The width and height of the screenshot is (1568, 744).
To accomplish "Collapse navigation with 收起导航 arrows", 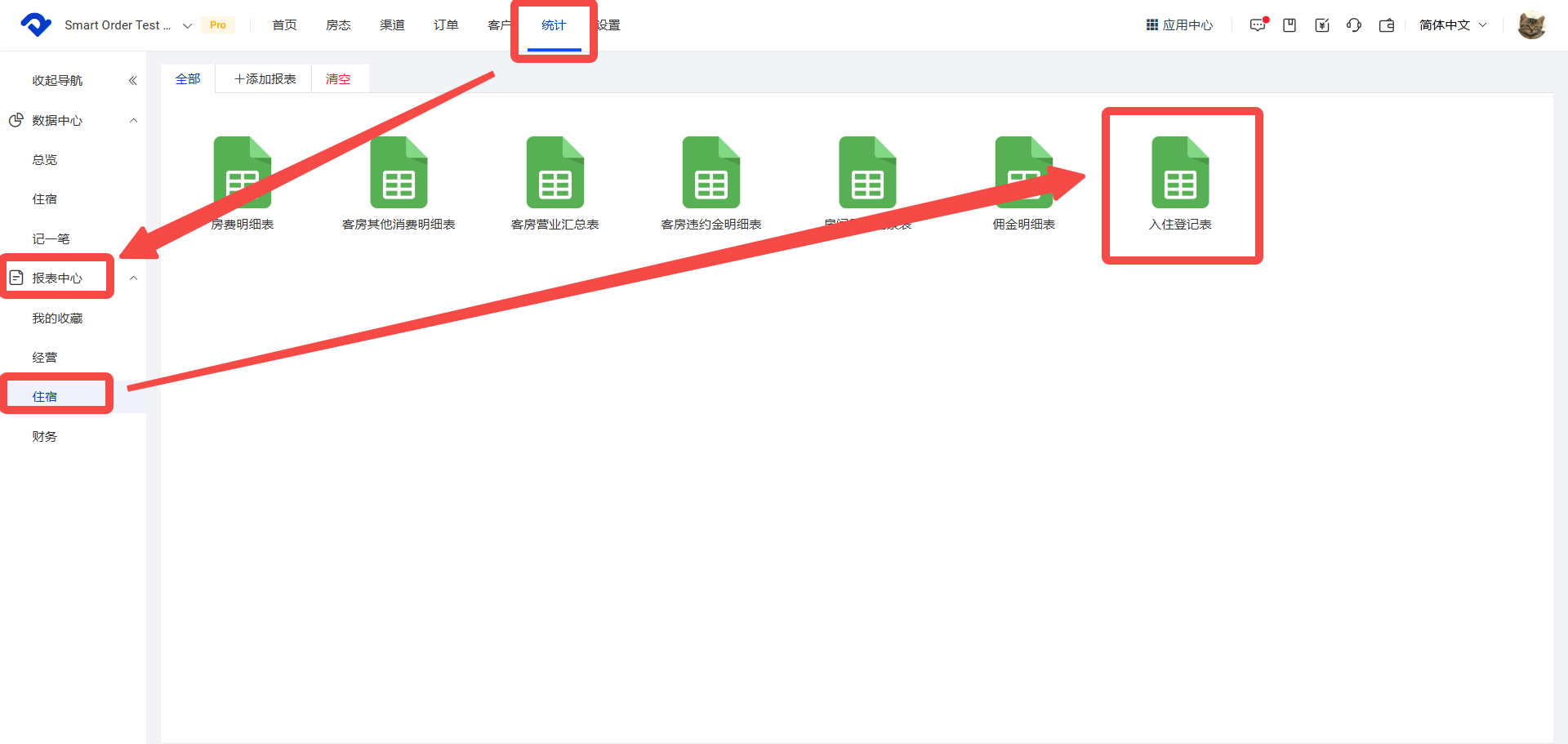I will pyautogui.click(x=132, y=81).
